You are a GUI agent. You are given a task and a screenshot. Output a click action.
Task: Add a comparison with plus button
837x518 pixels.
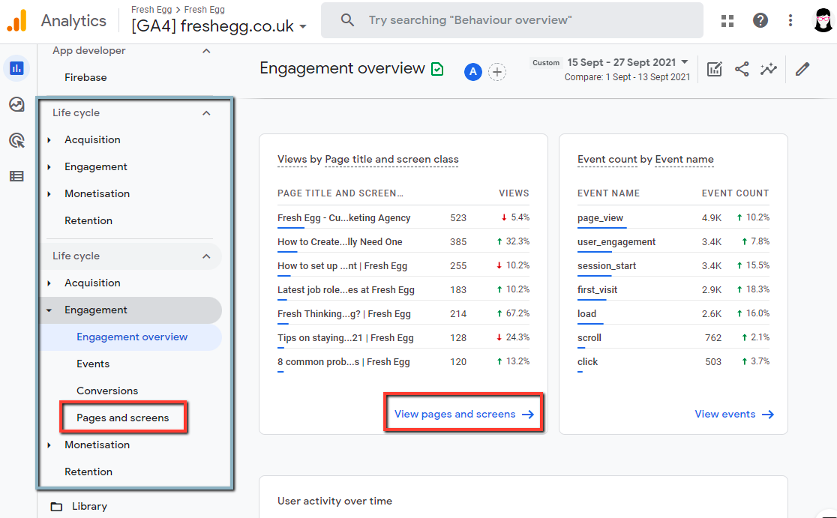point(497,71)
